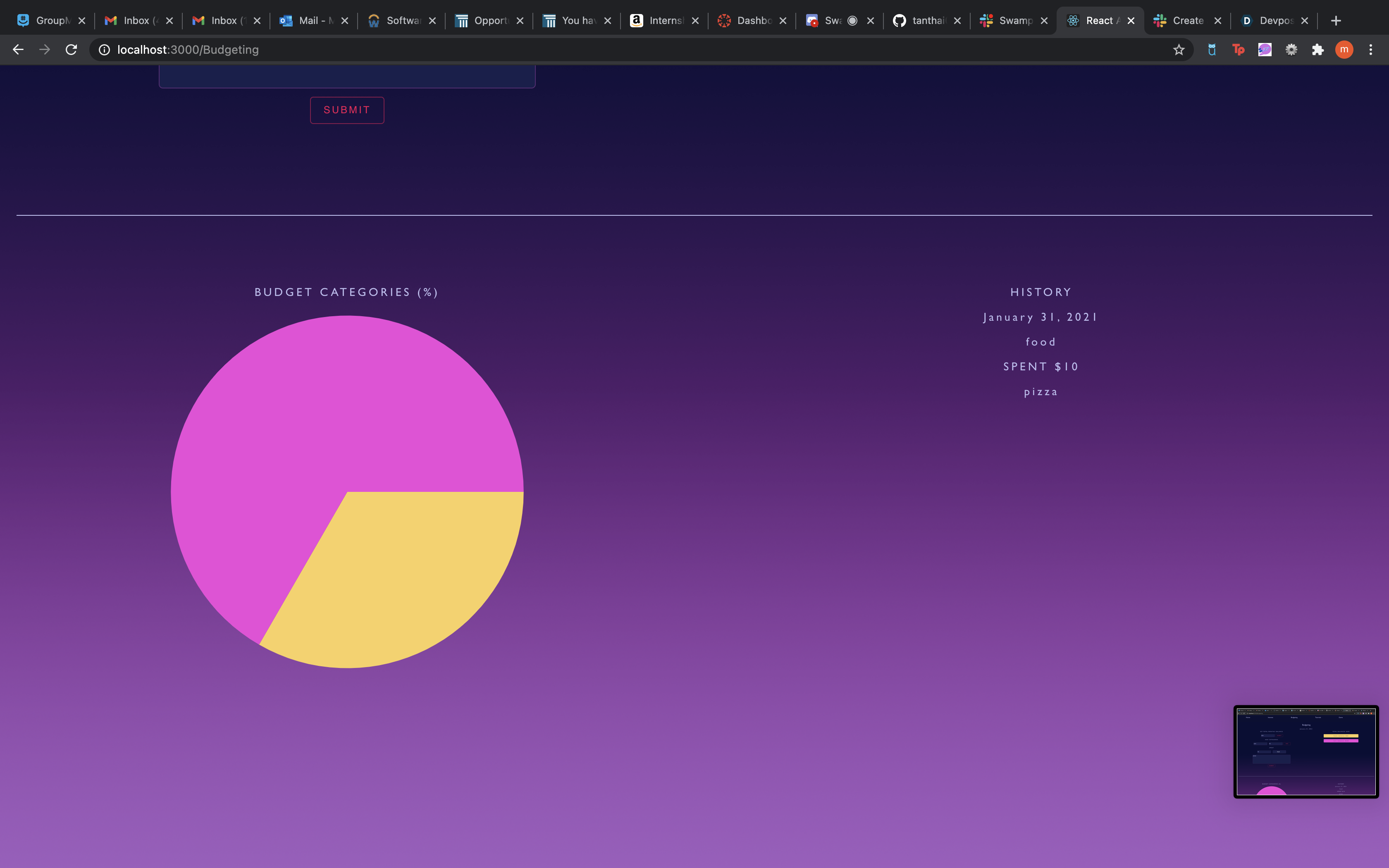This screenshot has width=1389, height=868.
Task: Open Chrome three-dot menu
Action: pyautogui.click(x=1371, y=50)
